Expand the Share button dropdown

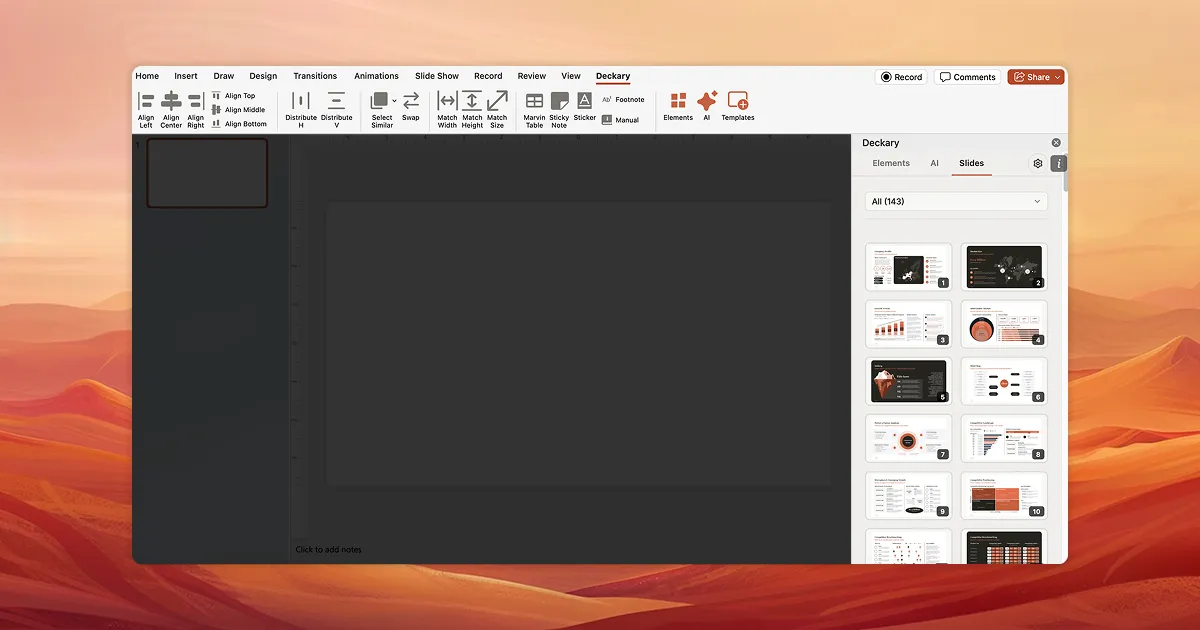point(1058,77)
